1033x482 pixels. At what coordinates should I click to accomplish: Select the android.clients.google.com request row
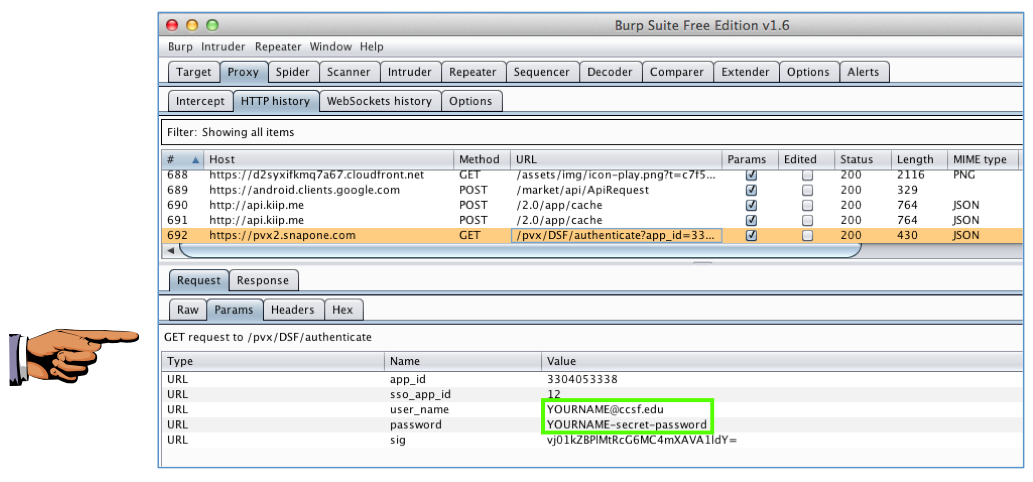[x=592, y=190]
